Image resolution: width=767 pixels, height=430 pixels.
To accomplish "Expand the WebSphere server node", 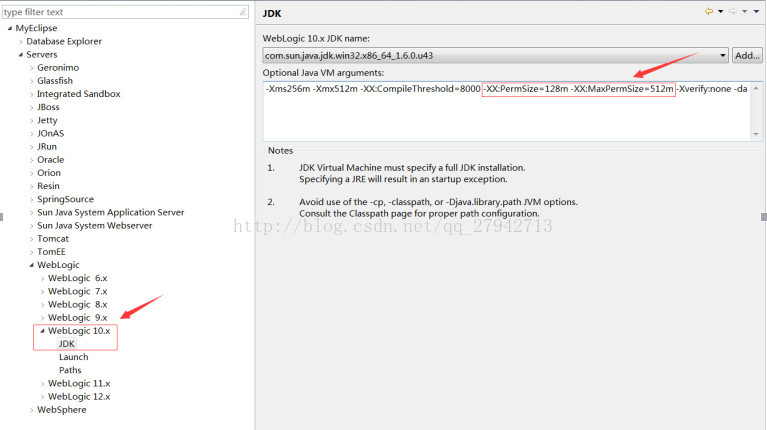I will click(31, 410).
